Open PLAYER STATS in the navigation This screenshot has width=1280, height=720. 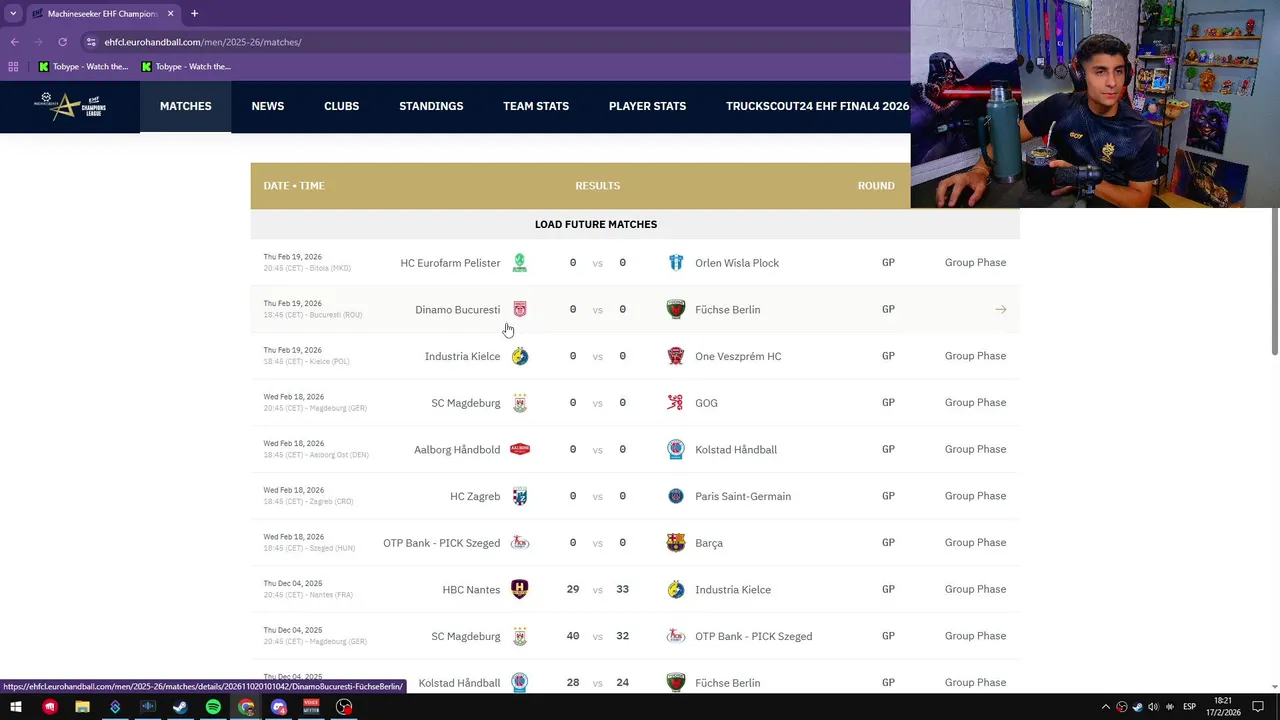[x=647, y=106]
